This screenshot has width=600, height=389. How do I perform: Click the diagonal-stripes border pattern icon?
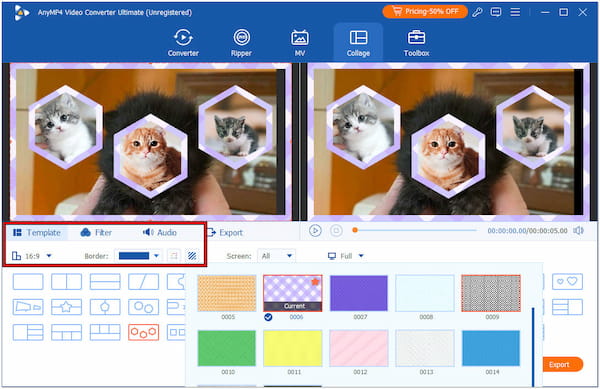pyautogui.click(x=192, y=256)
